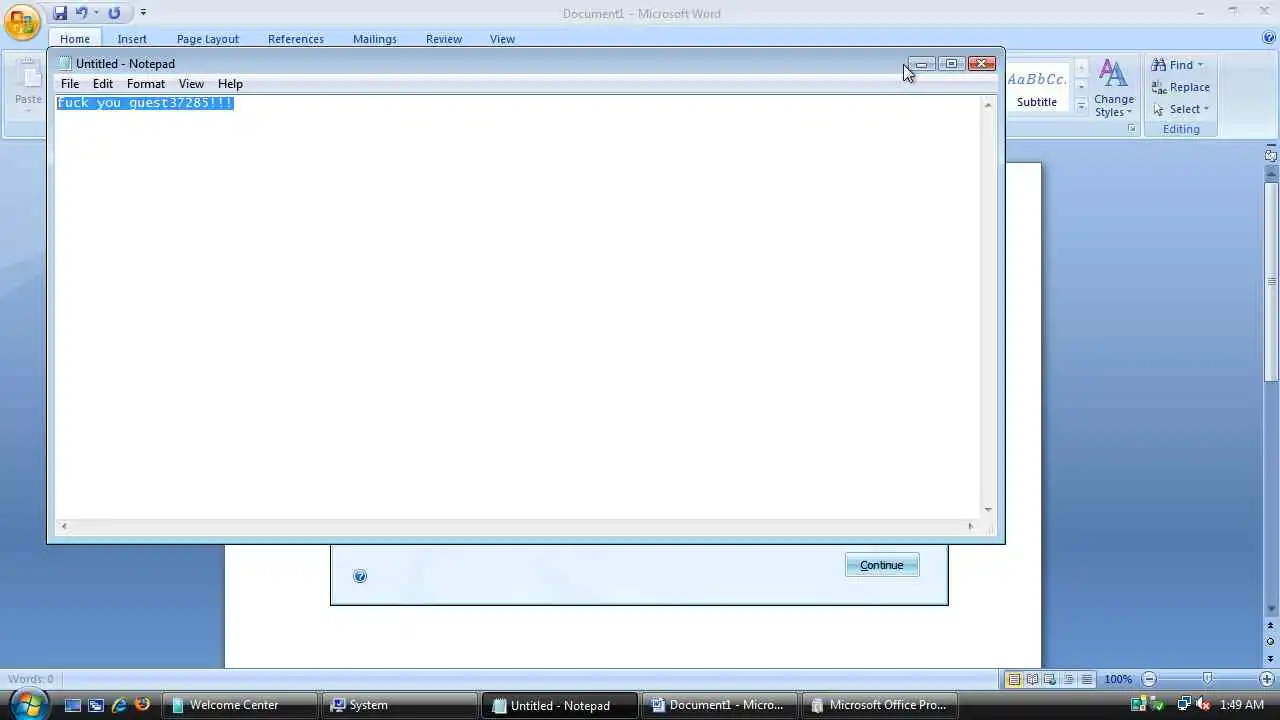The height and width of the screenshot is (720, 1280).
Task: Click the help icon in the dialog beside Continue
Action: coord(360,576)
